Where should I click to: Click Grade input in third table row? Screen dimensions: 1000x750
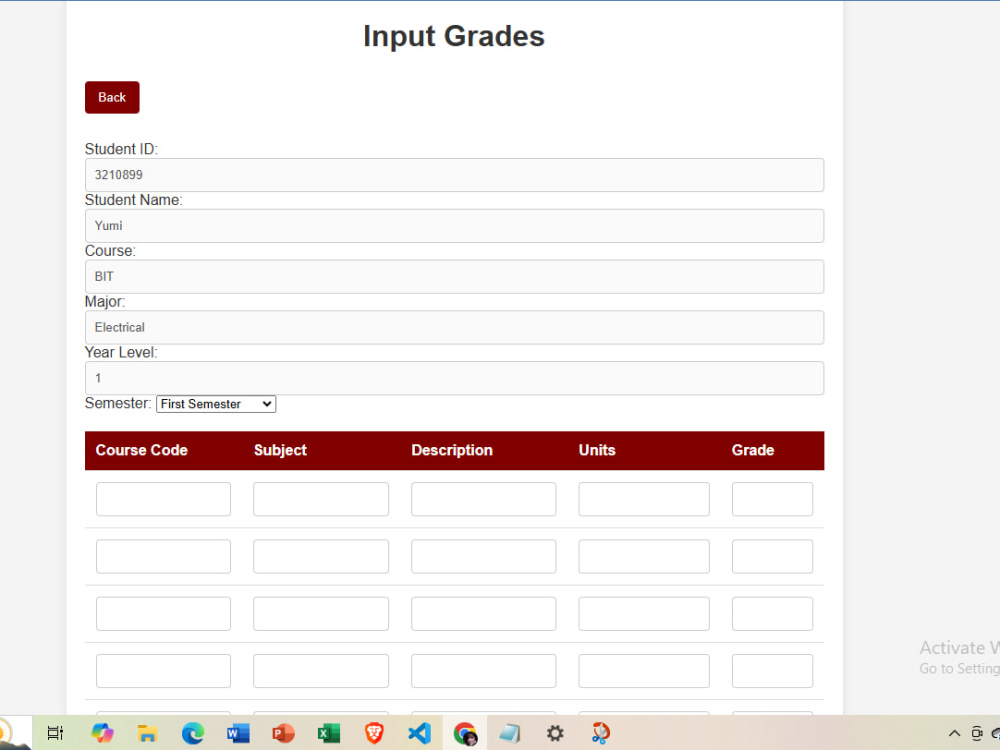(x=772, y=614)
